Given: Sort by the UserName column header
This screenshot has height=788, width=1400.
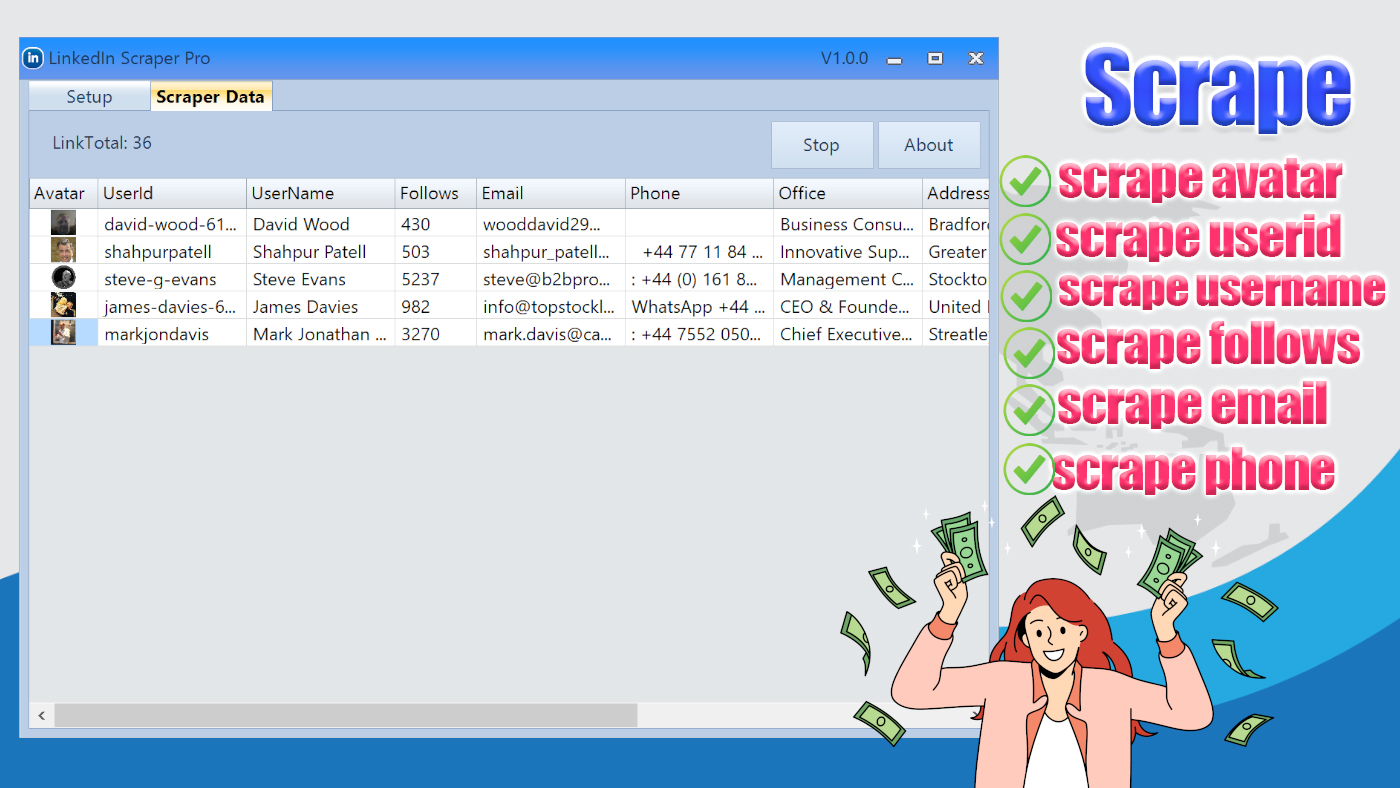Looking at the screenshot, I should point(320,193).
